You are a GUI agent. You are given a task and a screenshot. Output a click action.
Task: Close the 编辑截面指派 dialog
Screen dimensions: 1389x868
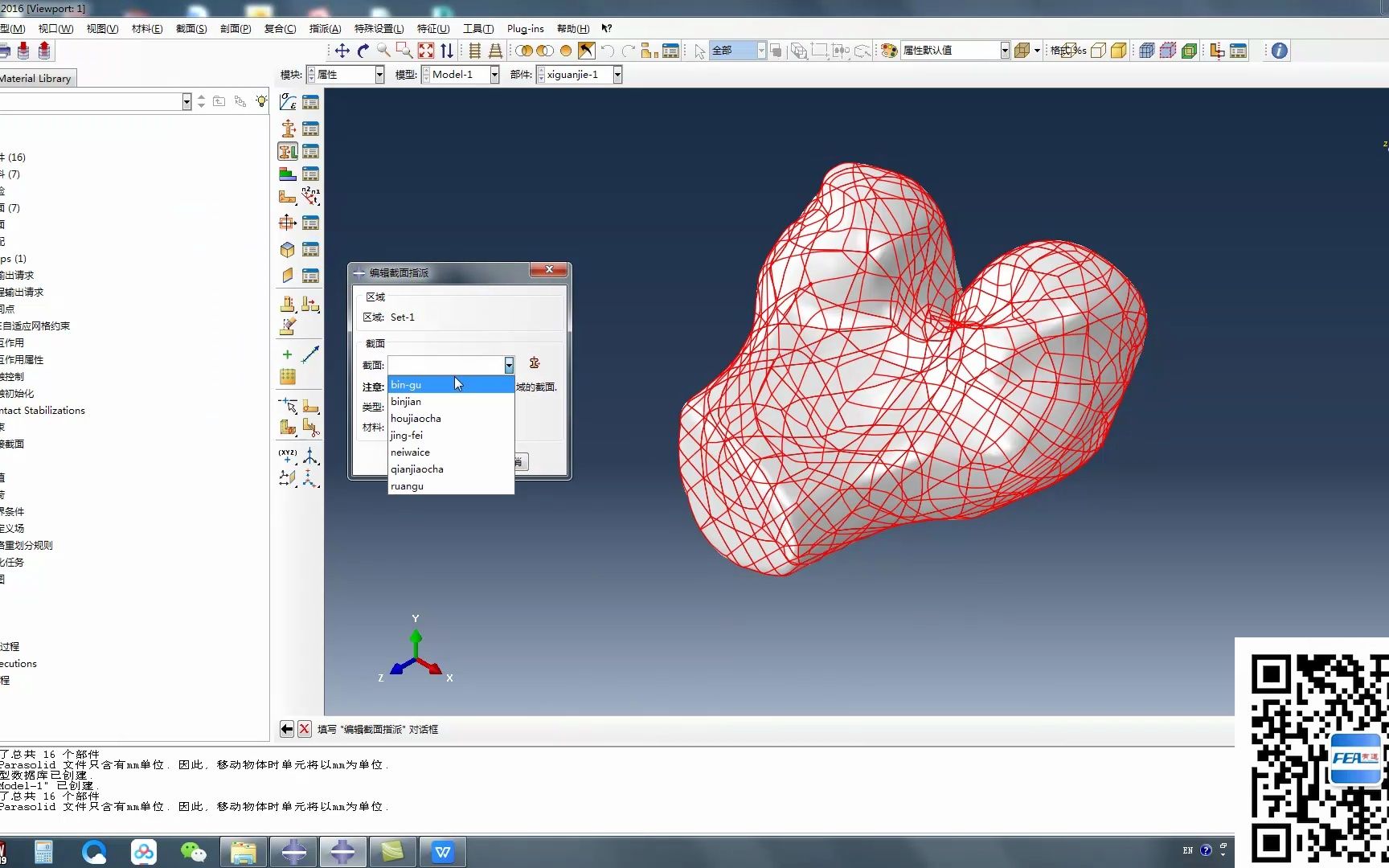point(549,270)
